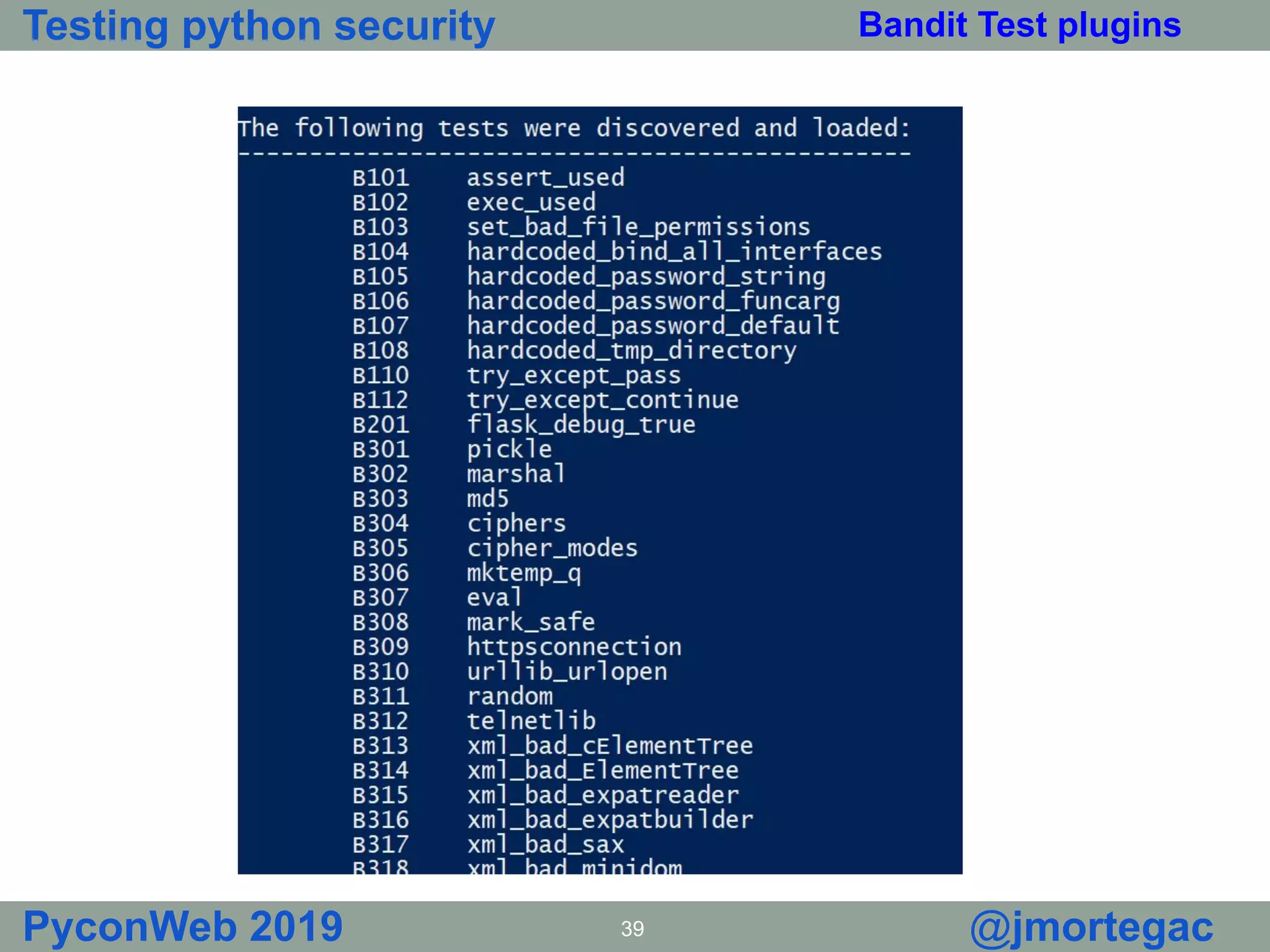The image size is (1270, 952).
Task: Click the 'Testing python security' title
Action: (259, 26)
